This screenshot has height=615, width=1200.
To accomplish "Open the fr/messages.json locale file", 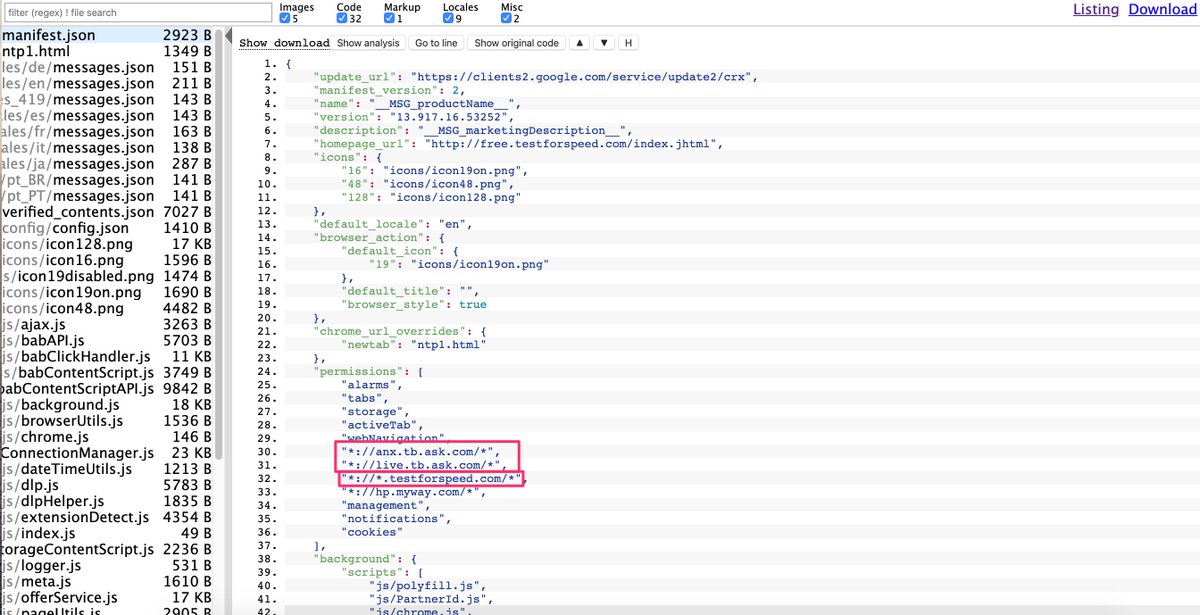I will point(106,131).
